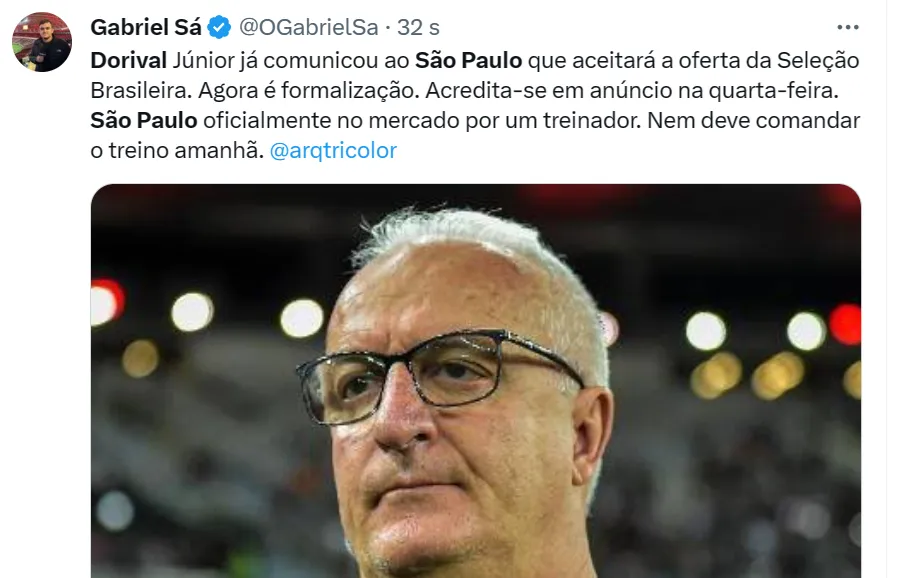Enlarge the attached photo of the coach
910x578 pixels.
coord(475,381)
